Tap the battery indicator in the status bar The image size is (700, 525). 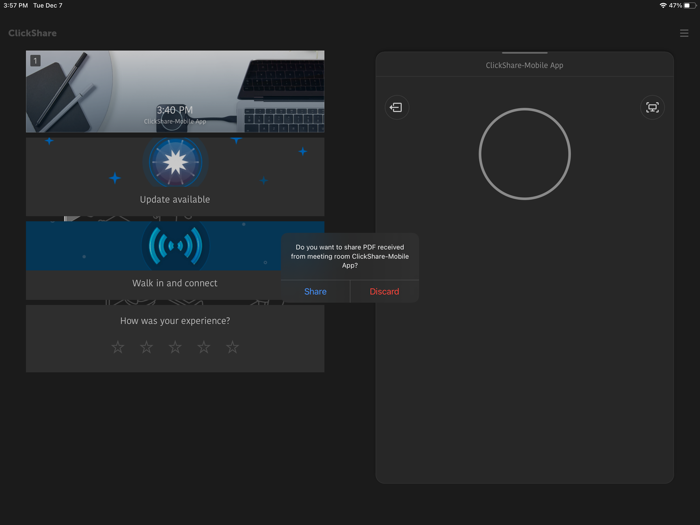[690, 5]
